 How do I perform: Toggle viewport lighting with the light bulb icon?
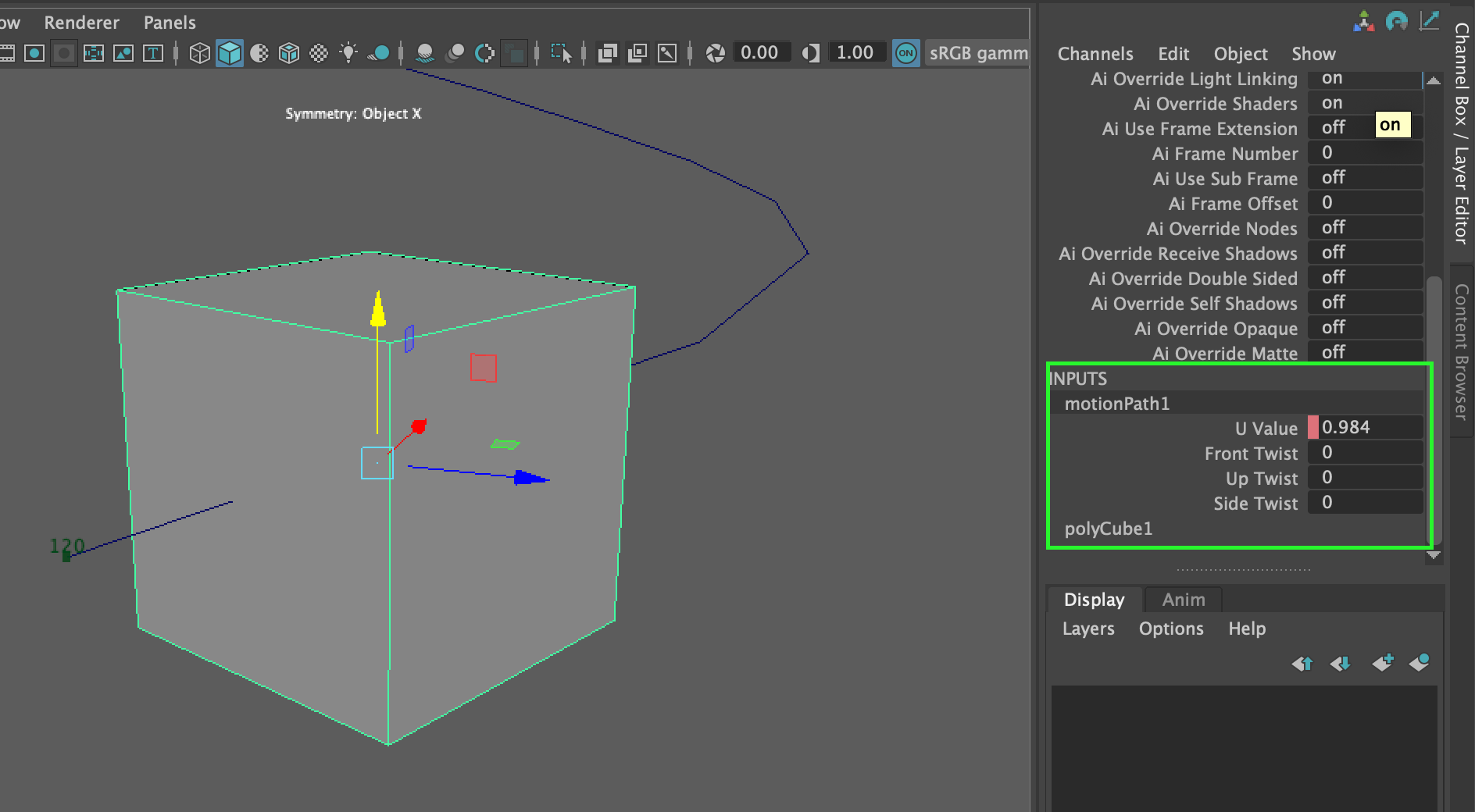pyautogui.click(x=348, y=54)
